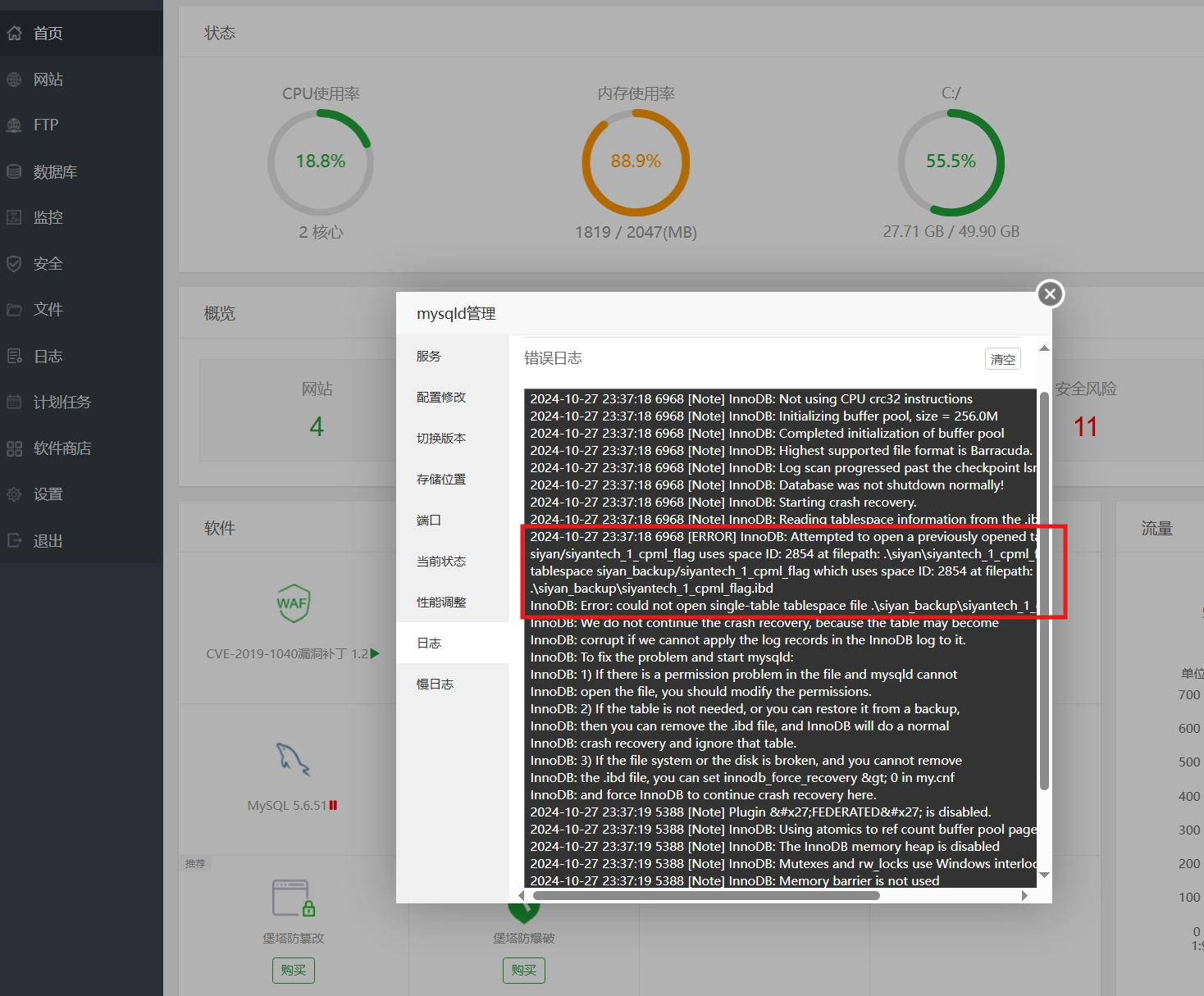
Task: Click the MySQL dolphin icon
Action: pos(293,759)
